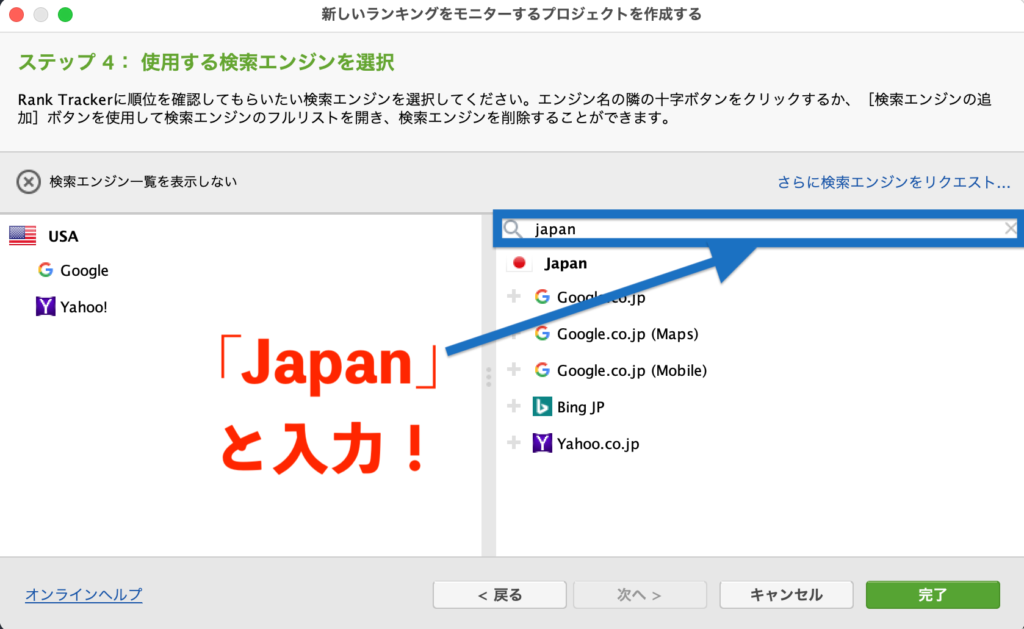Click the Google.co.jp logo icon
1024x629 pixels.
[542, 297]
